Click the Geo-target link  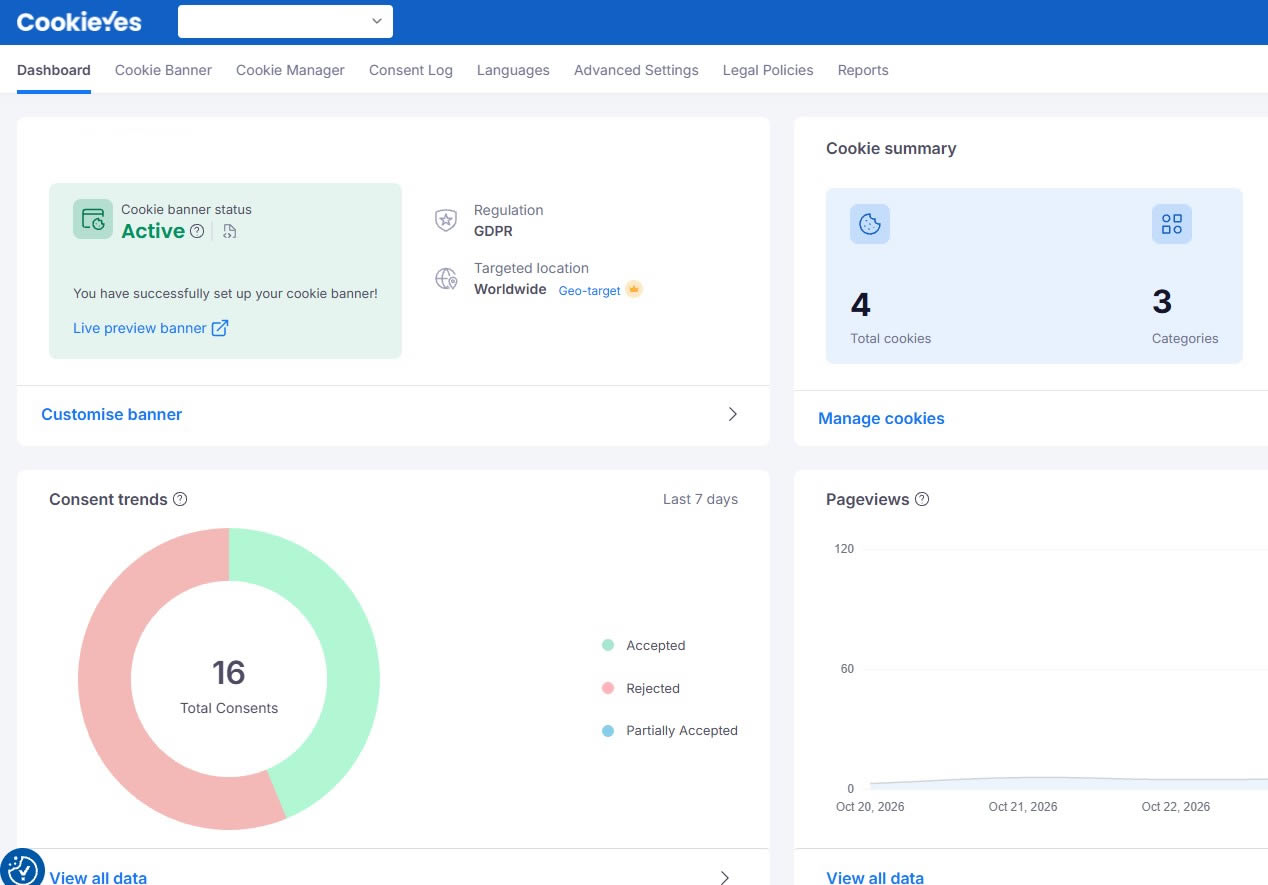[590, 290]
